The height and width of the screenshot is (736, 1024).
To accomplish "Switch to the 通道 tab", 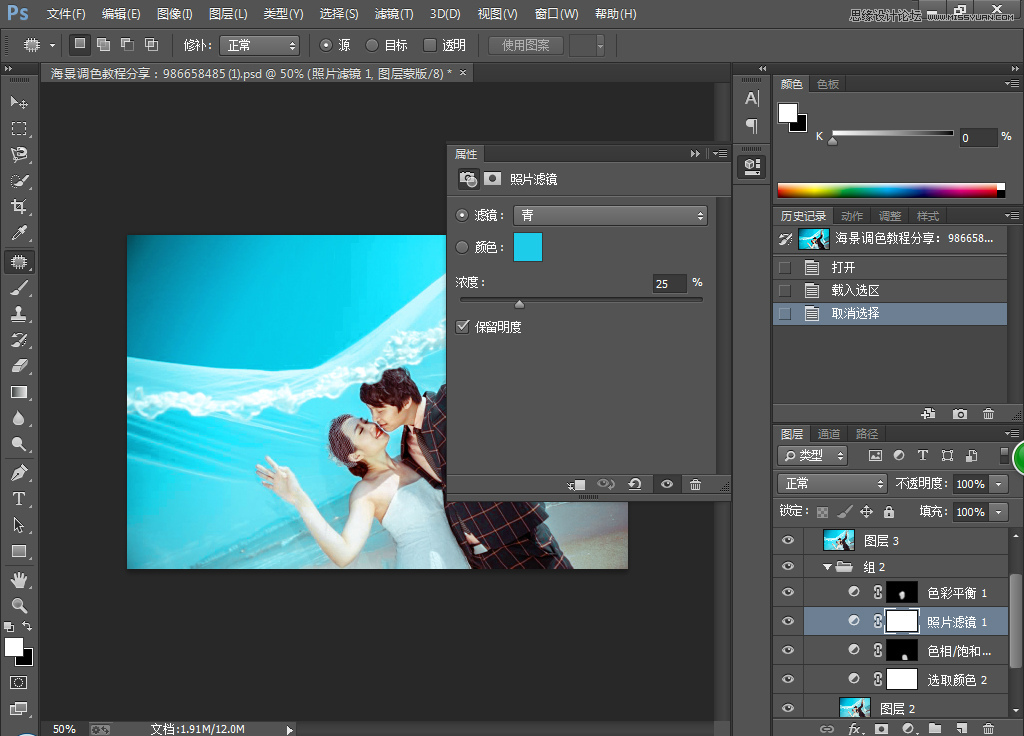I will click(x=828, y=434).
